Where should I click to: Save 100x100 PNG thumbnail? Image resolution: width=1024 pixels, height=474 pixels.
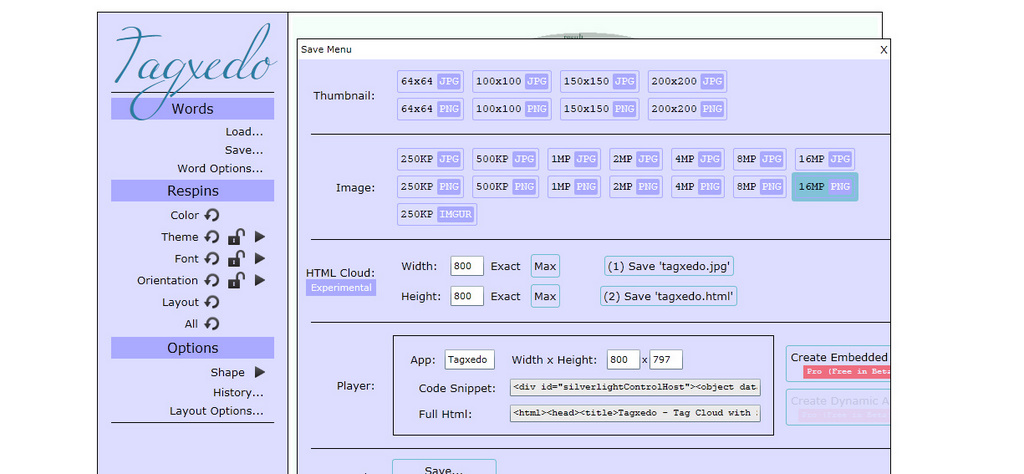pos(512,109)
